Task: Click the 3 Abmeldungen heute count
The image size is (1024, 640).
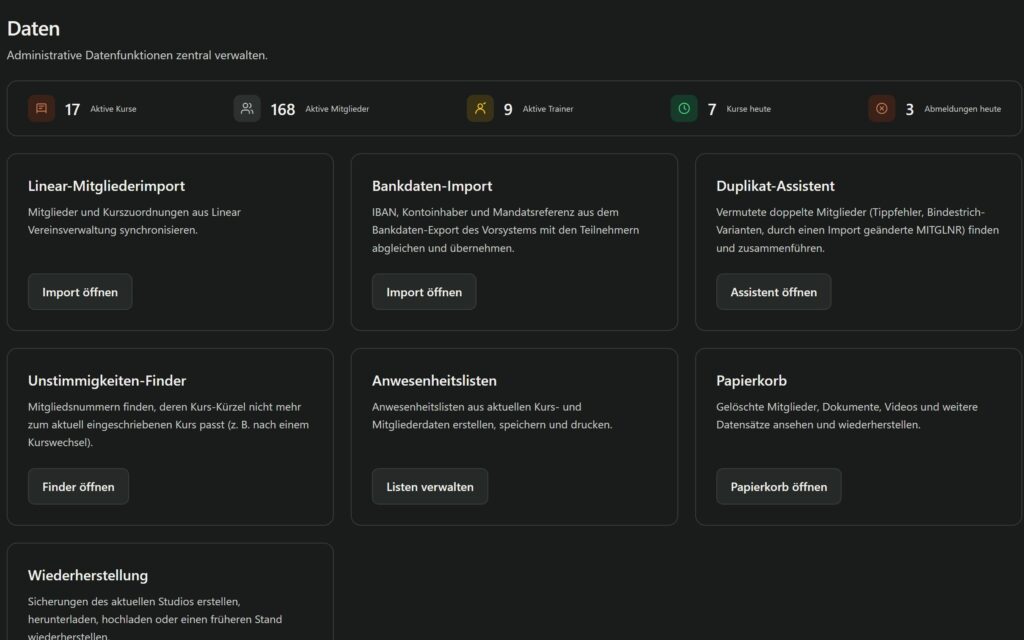Action: click(909, 110)
